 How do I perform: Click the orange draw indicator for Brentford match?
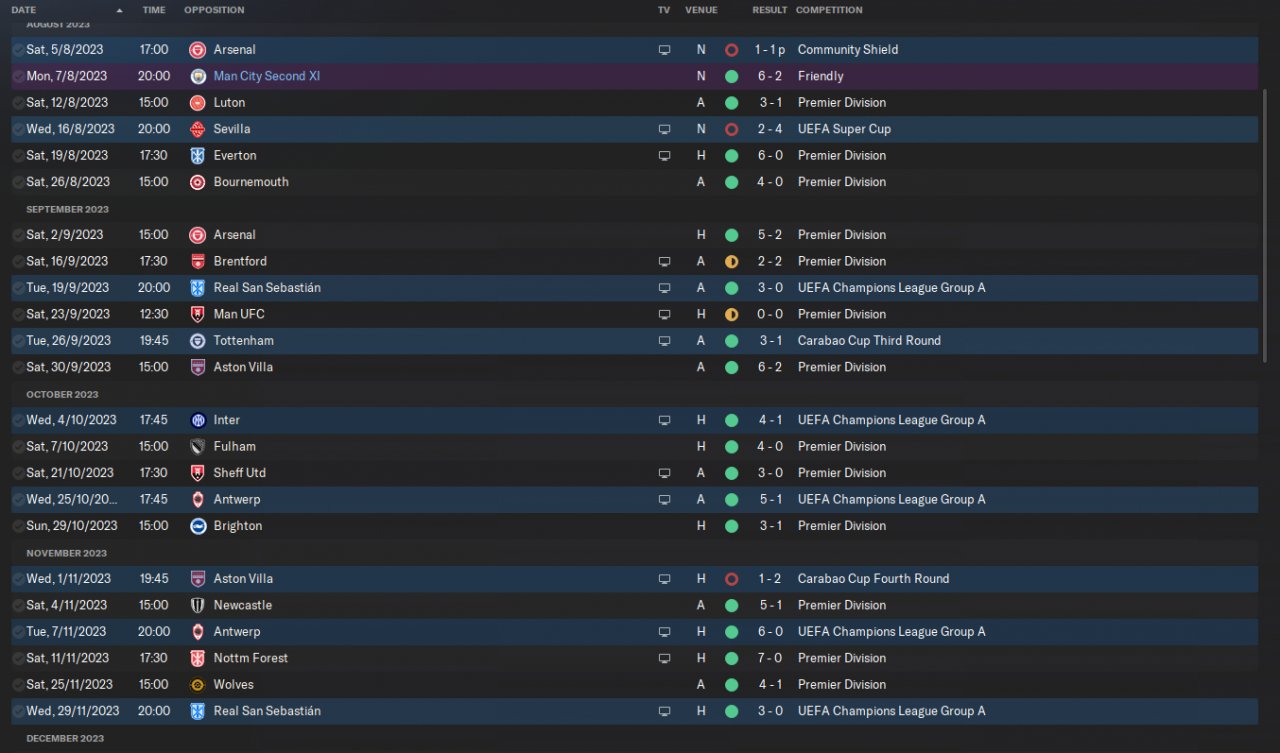coord(731,262)
